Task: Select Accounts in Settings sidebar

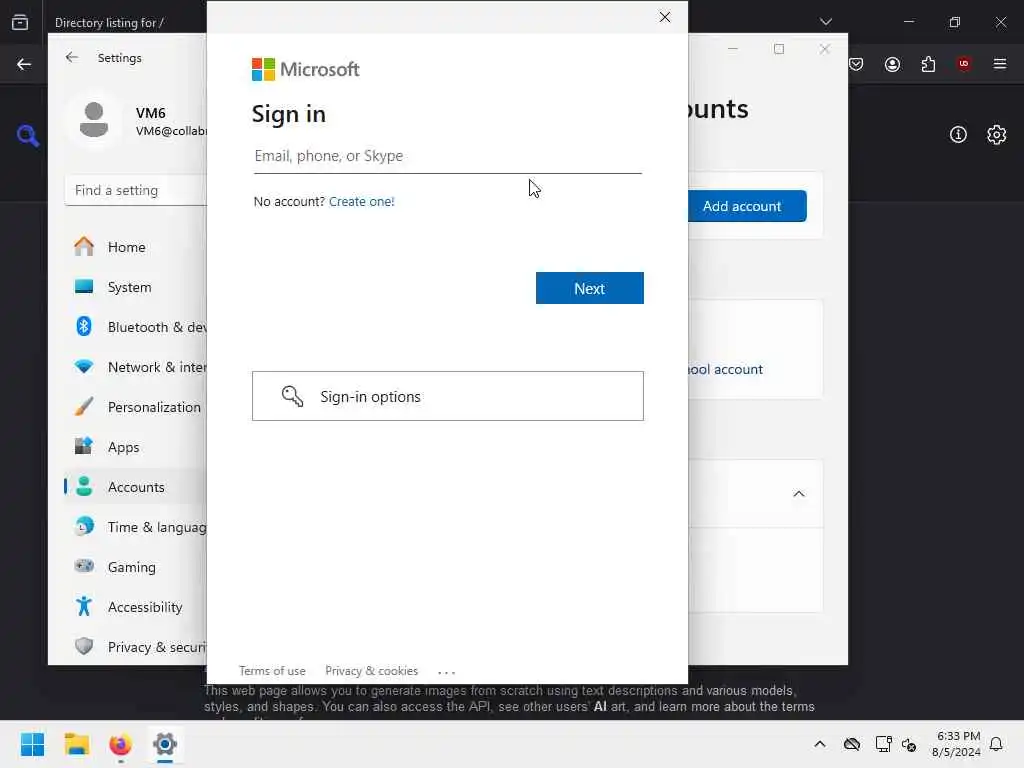Action: [x=135, y=487]
